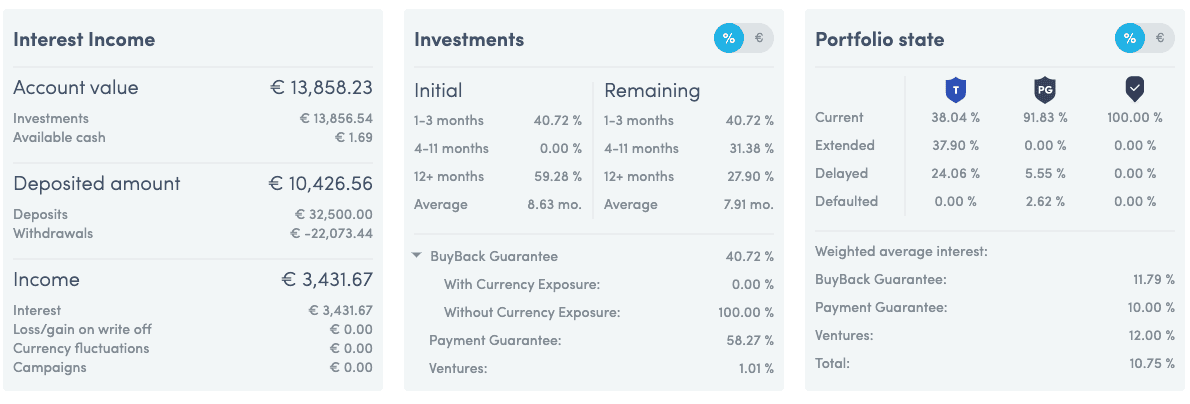Viewport: 1190px width, 404px height.
Task: Click the BuyBack Guarantee row label
Action: [494, 257]
